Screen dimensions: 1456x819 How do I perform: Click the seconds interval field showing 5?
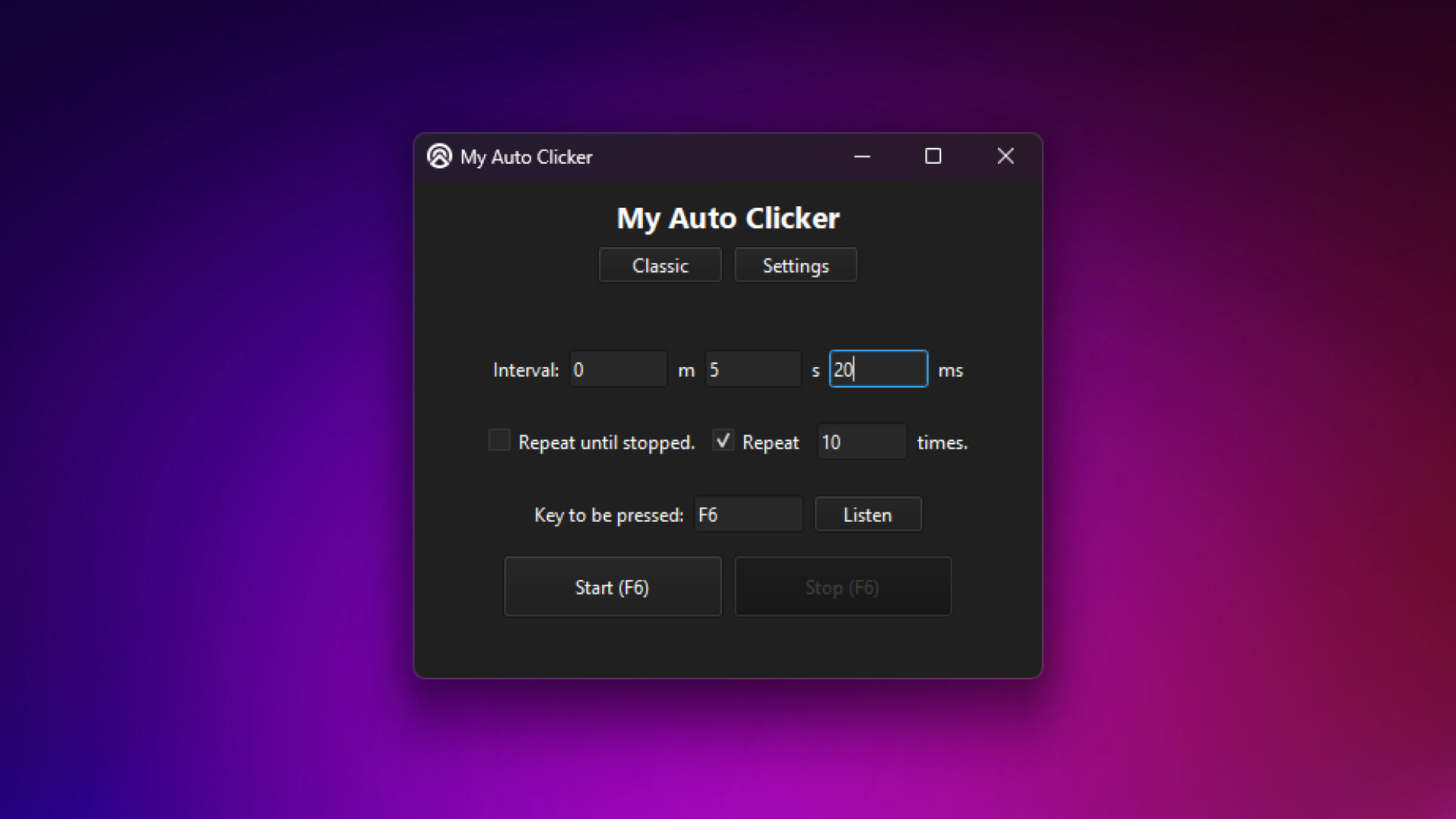point(752,369)
